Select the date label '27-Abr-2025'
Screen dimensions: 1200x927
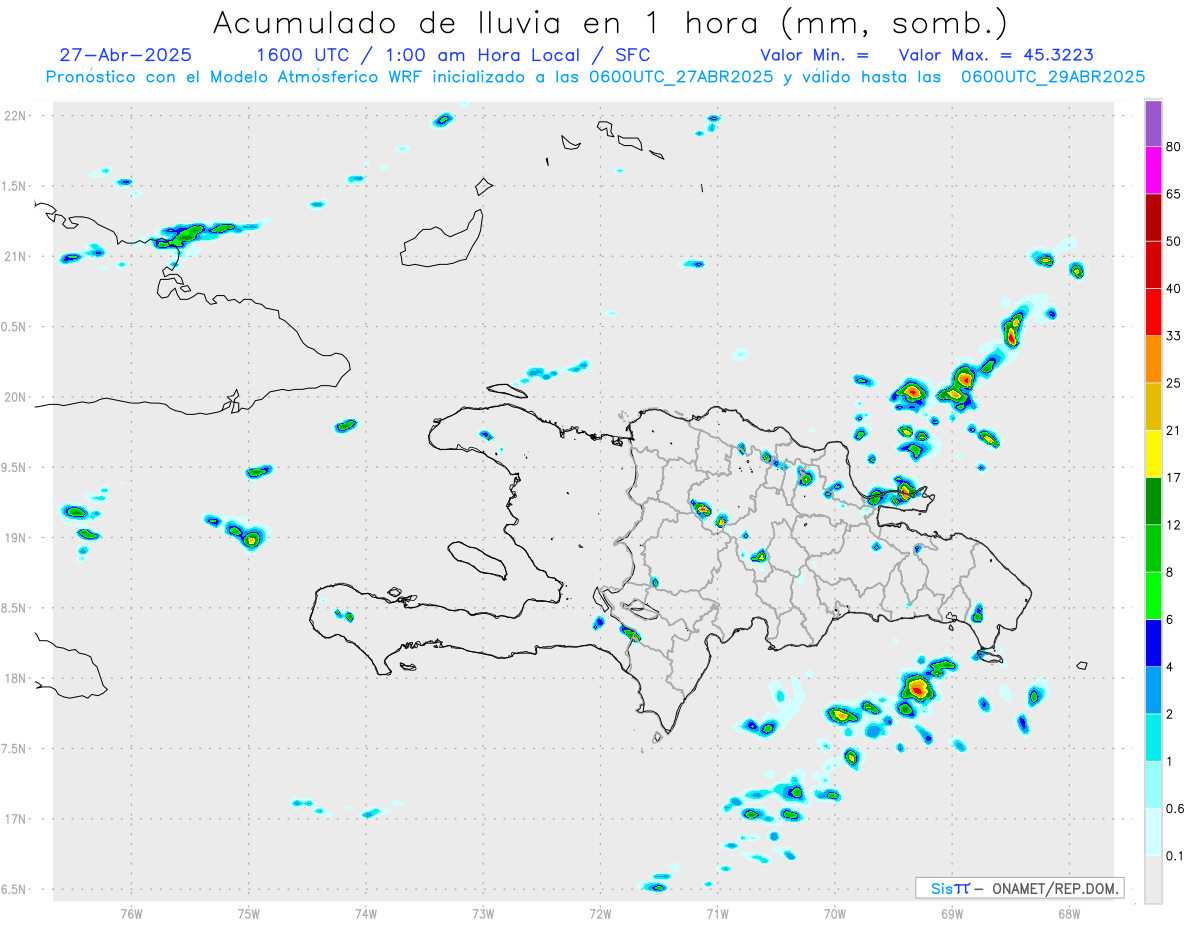click(x=125, y=55)
